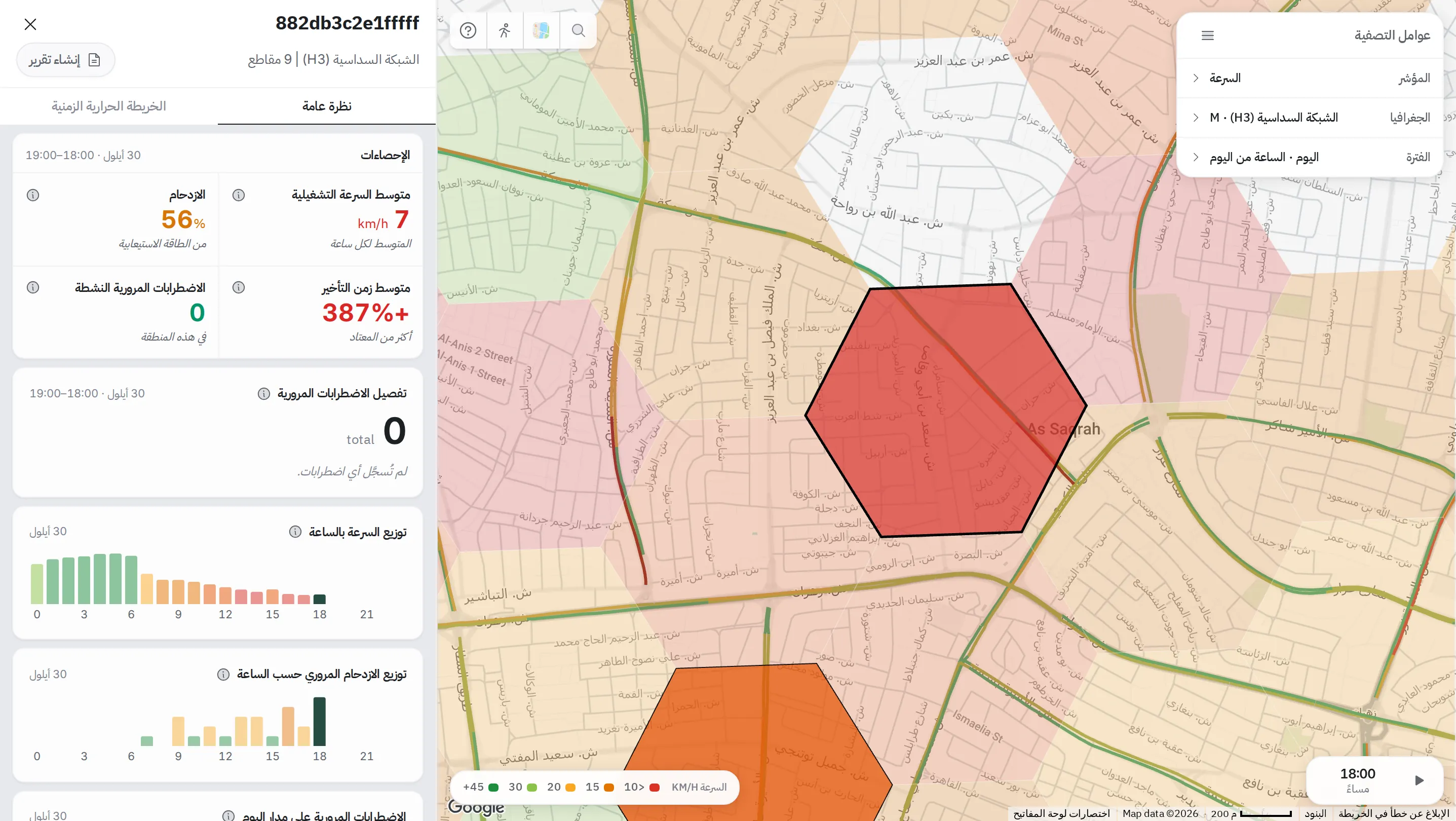The height and width of the screenshot is (821, 1456).
Task: Click the hexagon ID 882db3c2e1fffff title
Action: 347,23
